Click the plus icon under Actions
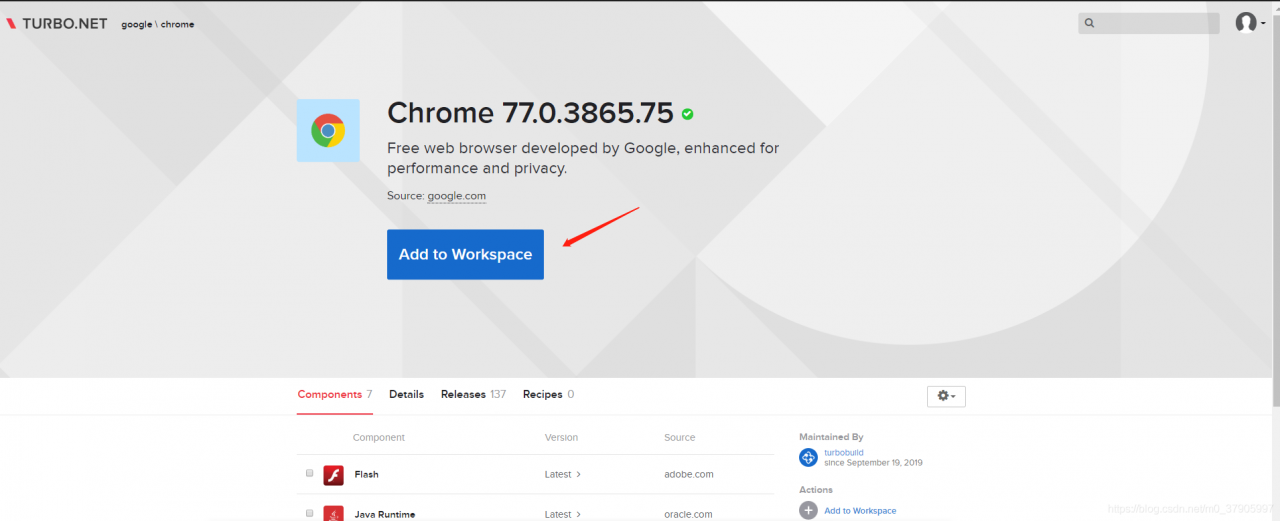Viewport: 1280px width, 521px height. [x=808, y=511]
